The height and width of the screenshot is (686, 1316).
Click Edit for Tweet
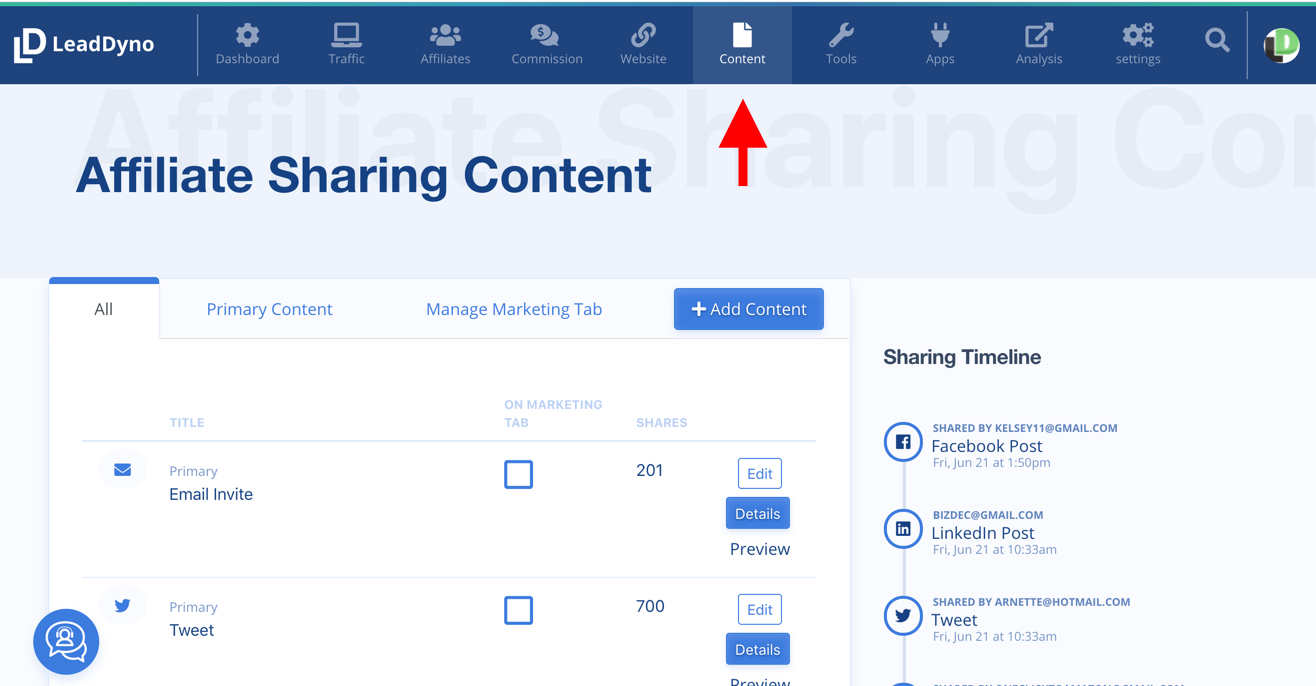pos(760,609)
